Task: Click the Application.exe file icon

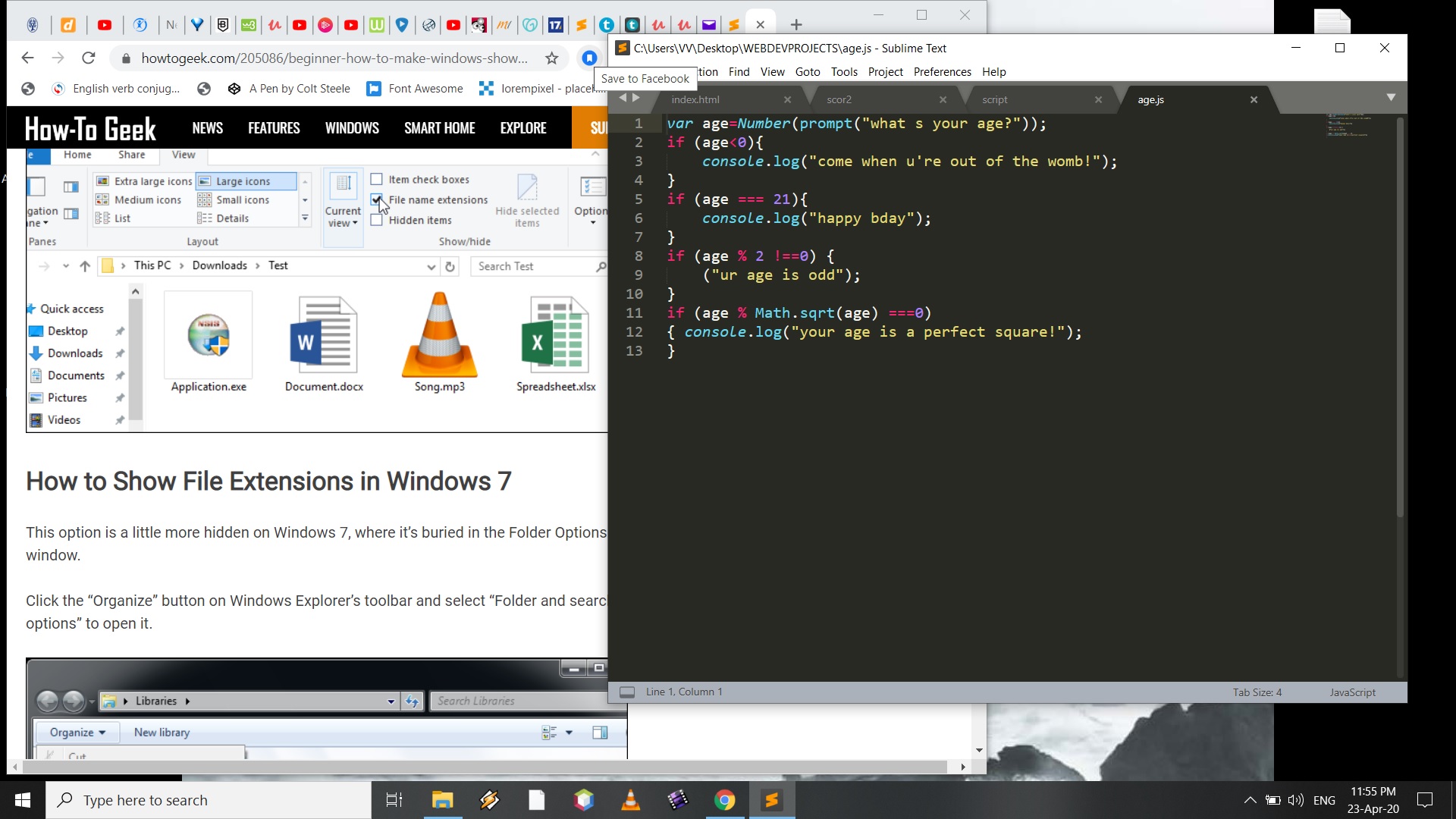Action: tap(208, 341)
